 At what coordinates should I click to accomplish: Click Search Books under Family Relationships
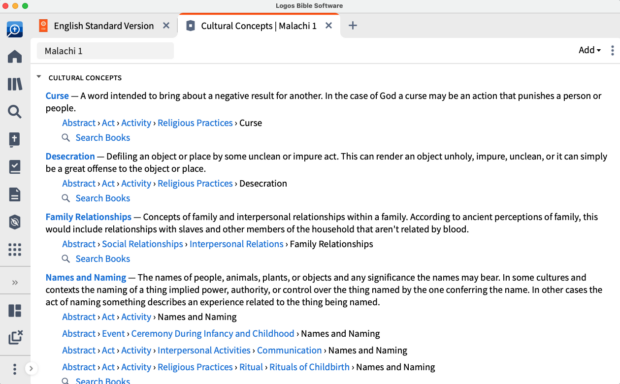point(103,259)
